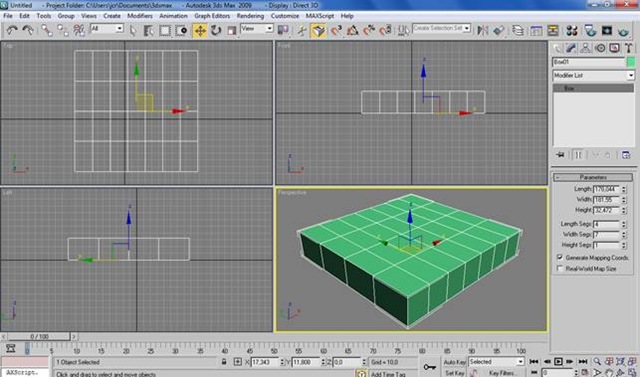This screenshot has height=377, width=640.
Task: Click the Play Animation button
Action: [x=558, y=361]
